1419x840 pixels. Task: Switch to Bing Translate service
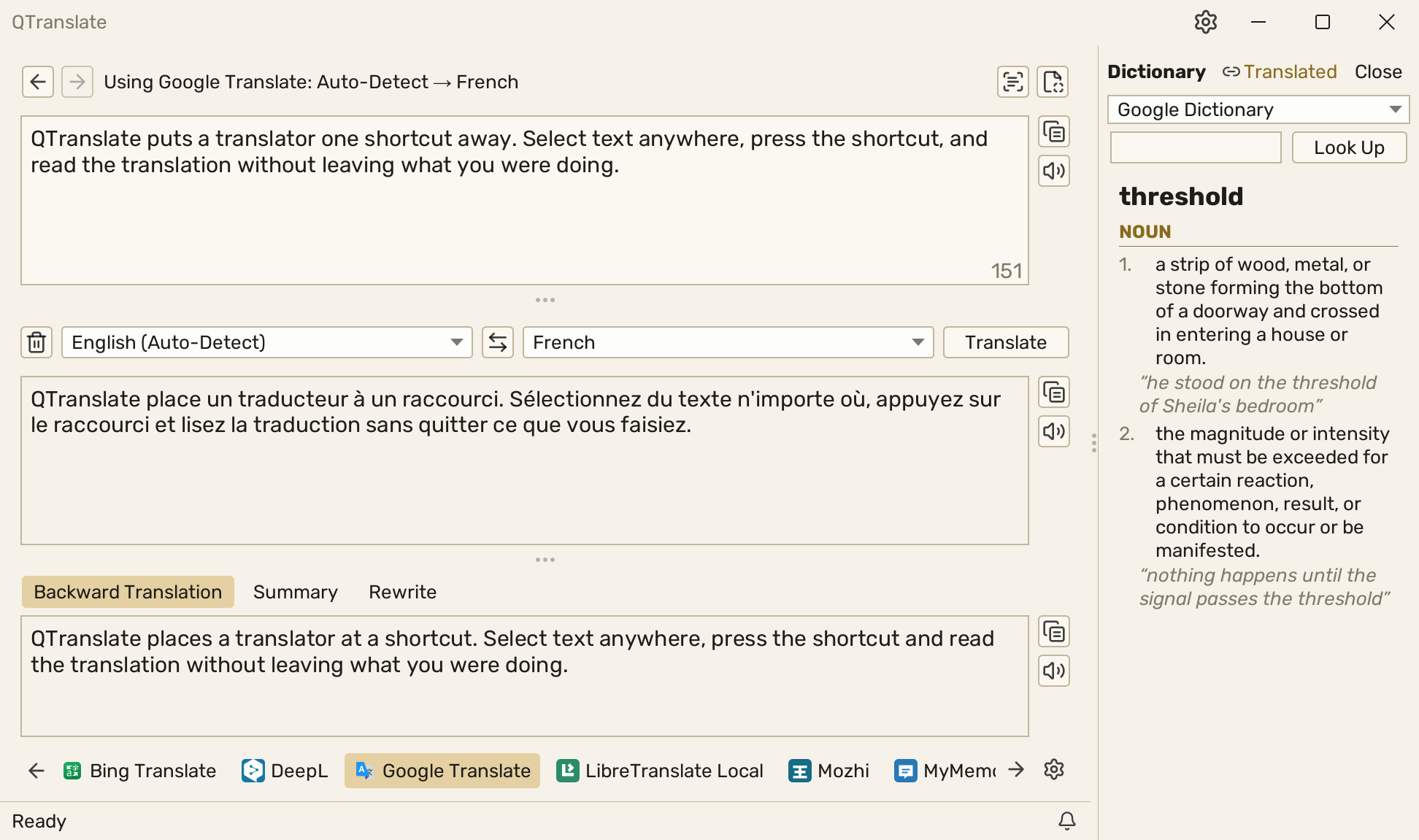(140, 771)
